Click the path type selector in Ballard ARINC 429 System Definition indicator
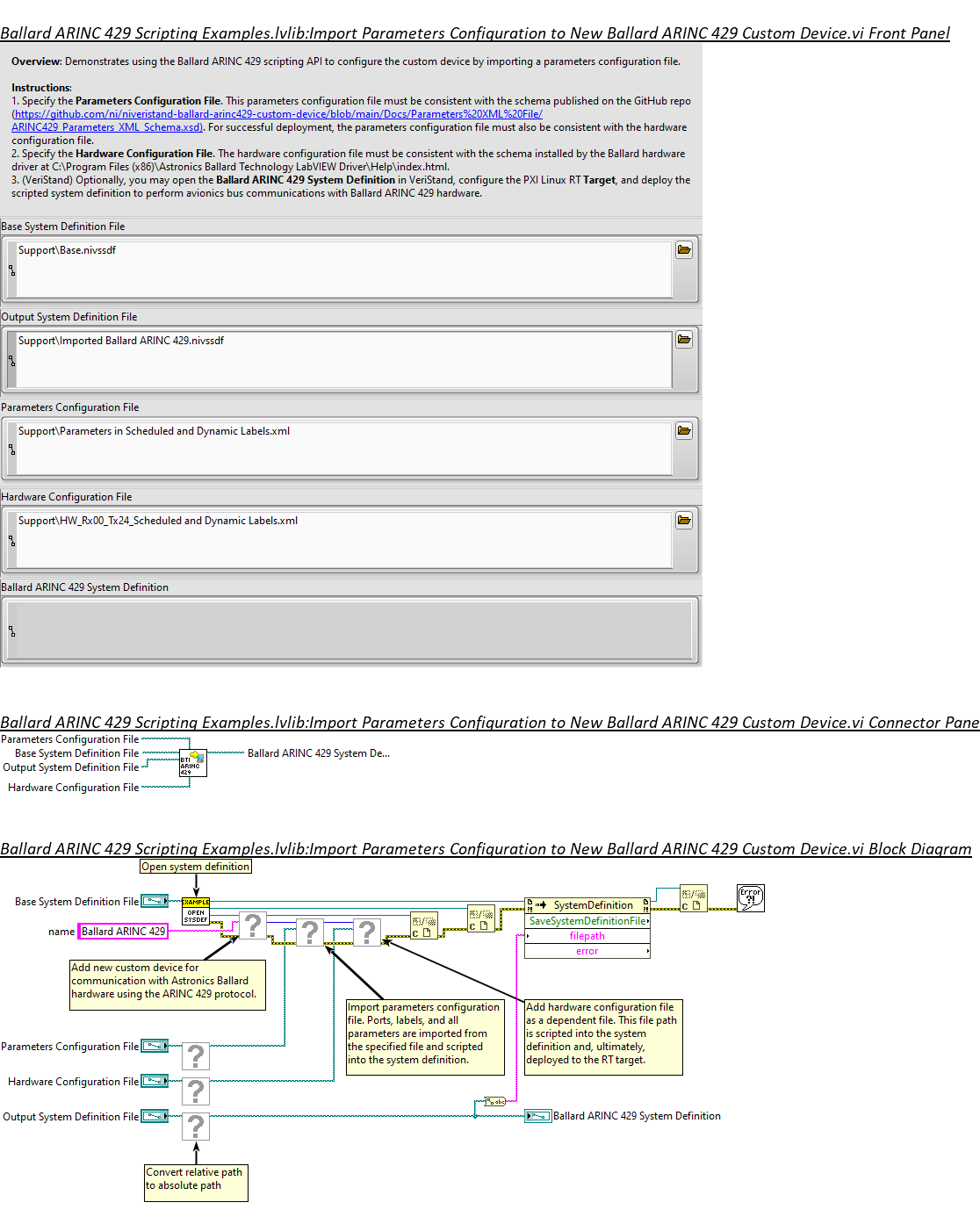This screenshot has height=1224, width=980. 12,631
